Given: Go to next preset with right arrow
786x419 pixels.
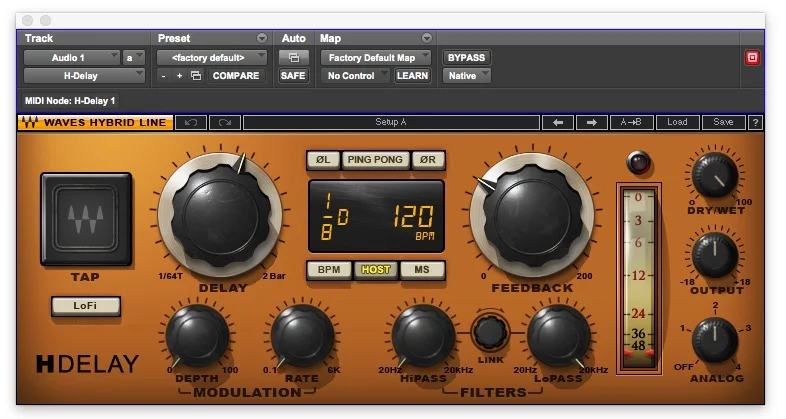Looking at the screenshot, I should [x=592, y=122].
